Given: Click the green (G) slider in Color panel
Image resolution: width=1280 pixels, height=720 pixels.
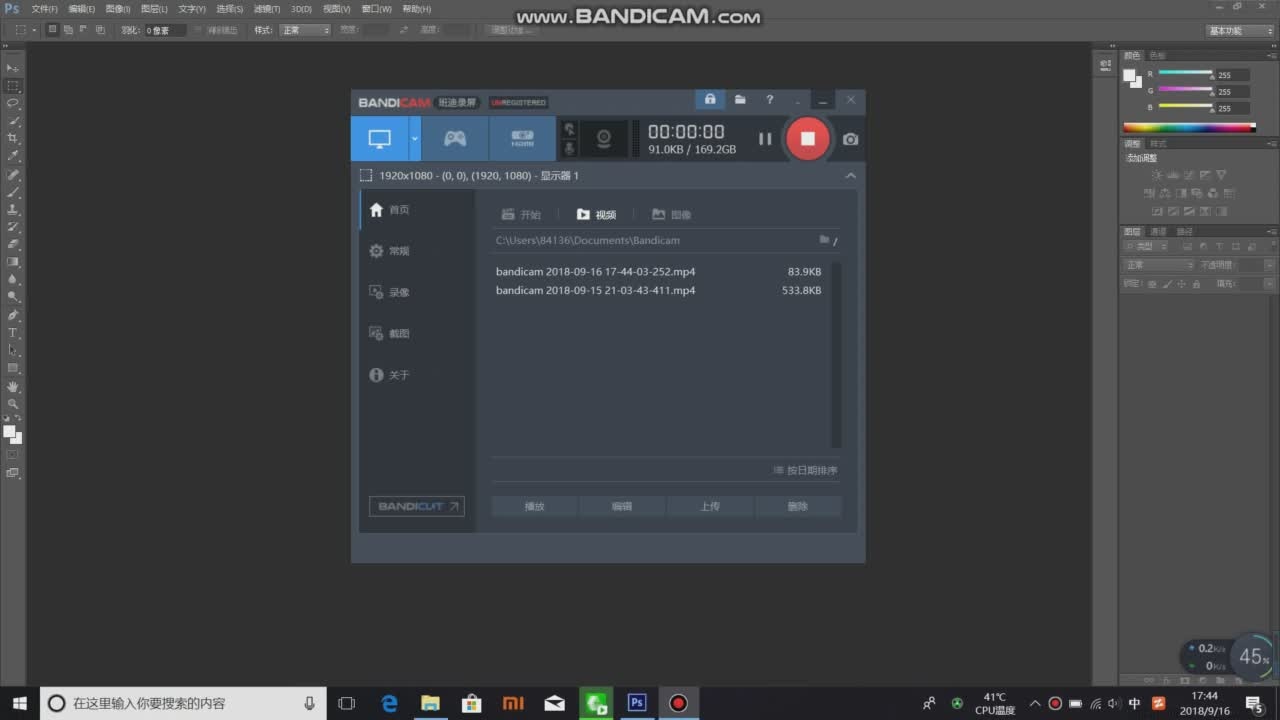Looking at the screenshot, I should [x=1185, y=90].
